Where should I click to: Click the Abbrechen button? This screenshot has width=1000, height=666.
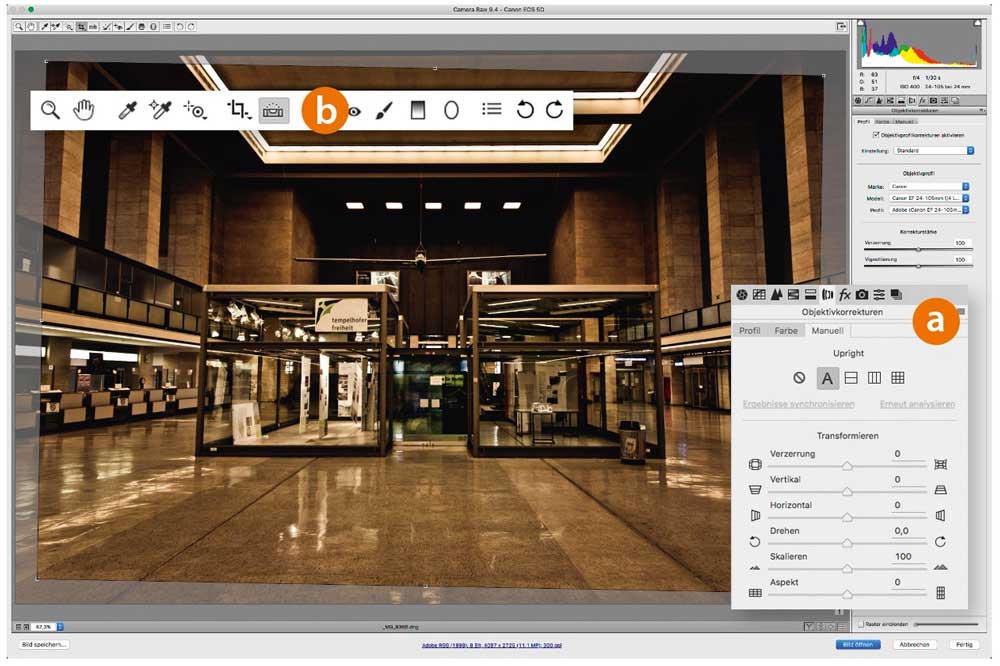click(914, 645)
